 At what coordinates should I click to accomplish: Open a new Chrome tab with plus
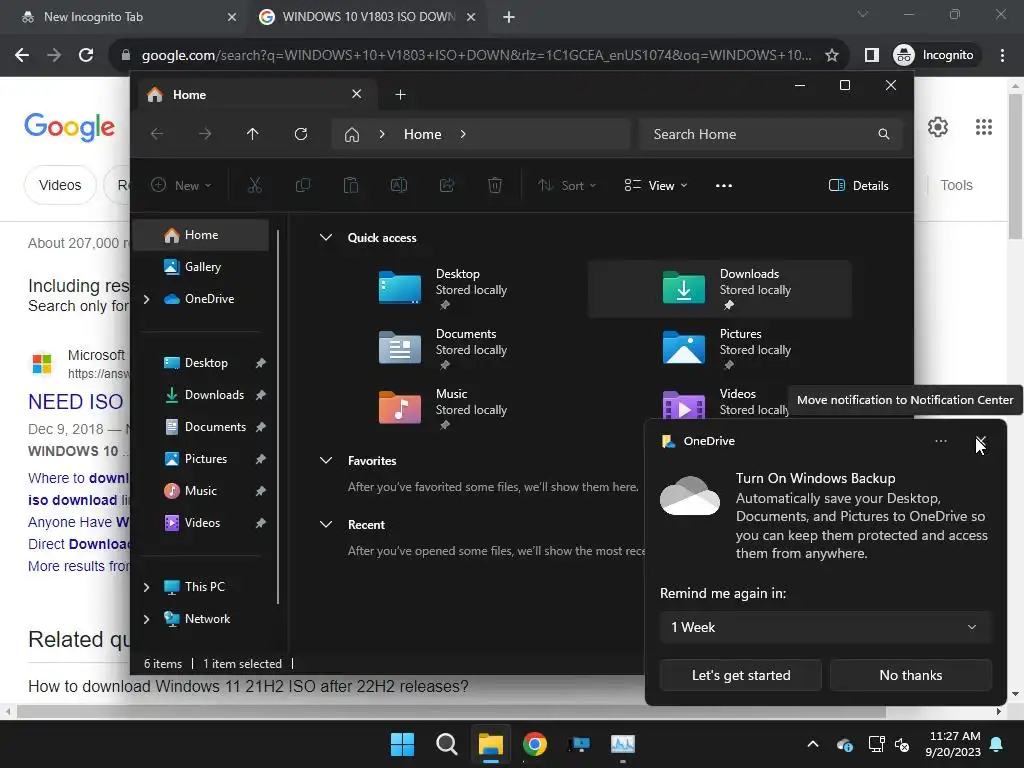coord(509,17)
